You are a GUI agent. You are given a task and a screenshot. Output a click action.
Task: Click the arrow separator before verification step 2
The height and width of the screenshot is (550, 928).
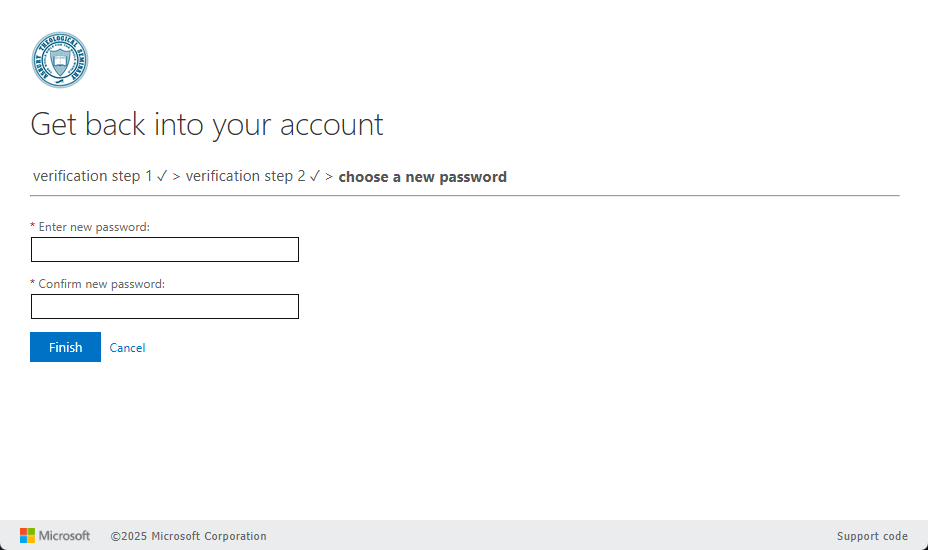(x=176, y=177)
